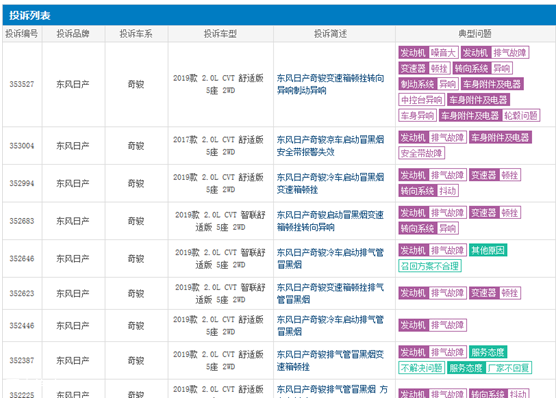The image size is (558, 400).
Task: Select complaint number 352446
Action: [x=22, y=326]
